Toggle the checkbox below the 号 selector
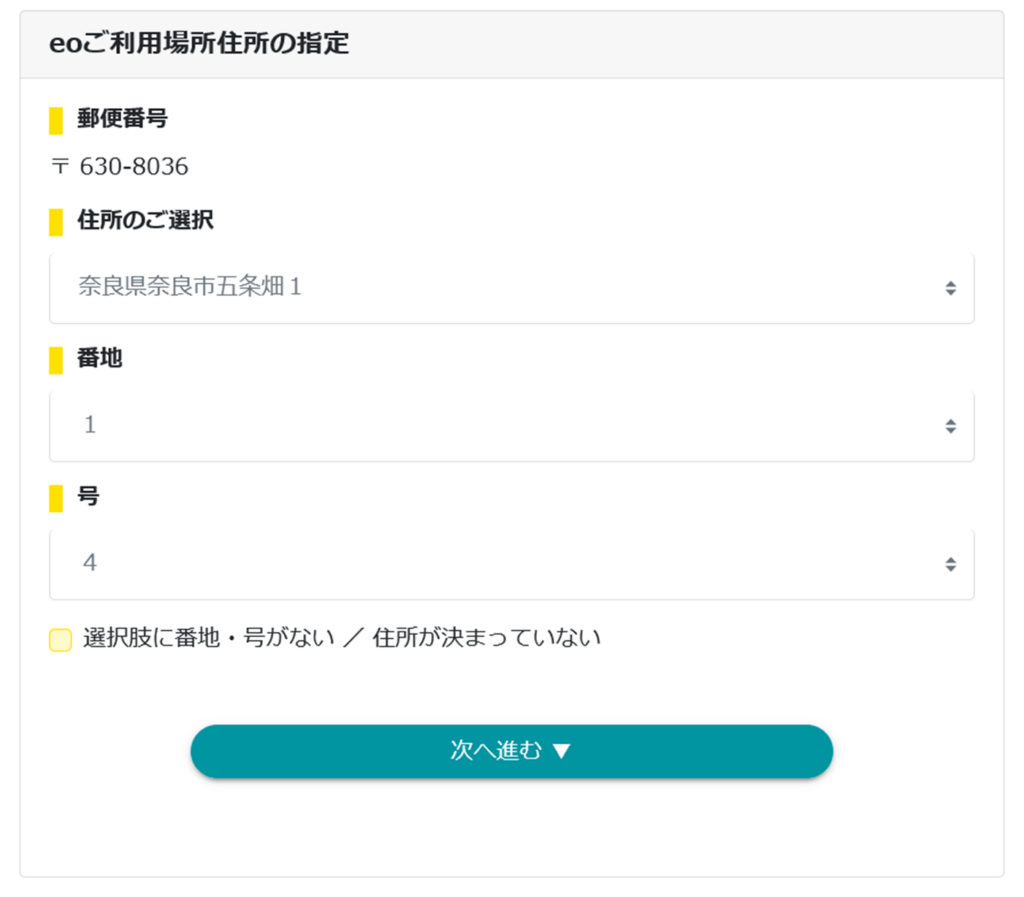1024x897 pixels. click(60, 637)
